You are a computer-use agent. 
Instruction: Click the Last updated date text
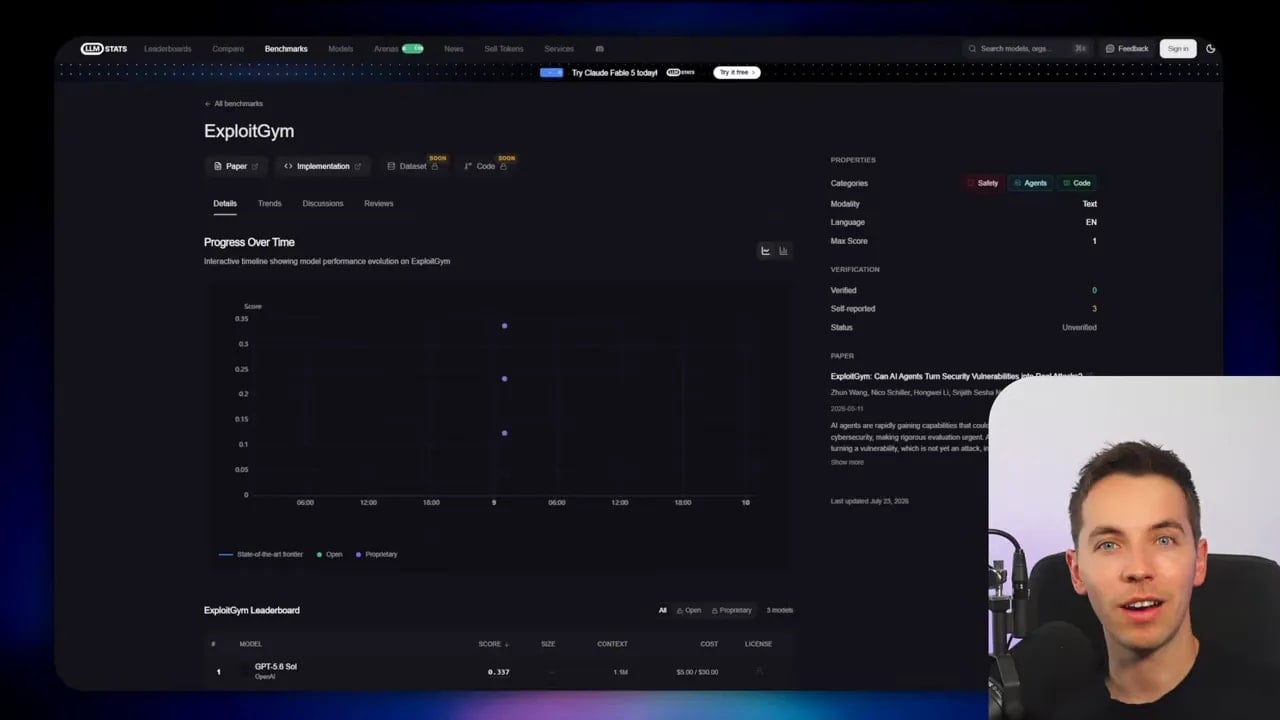870,501
